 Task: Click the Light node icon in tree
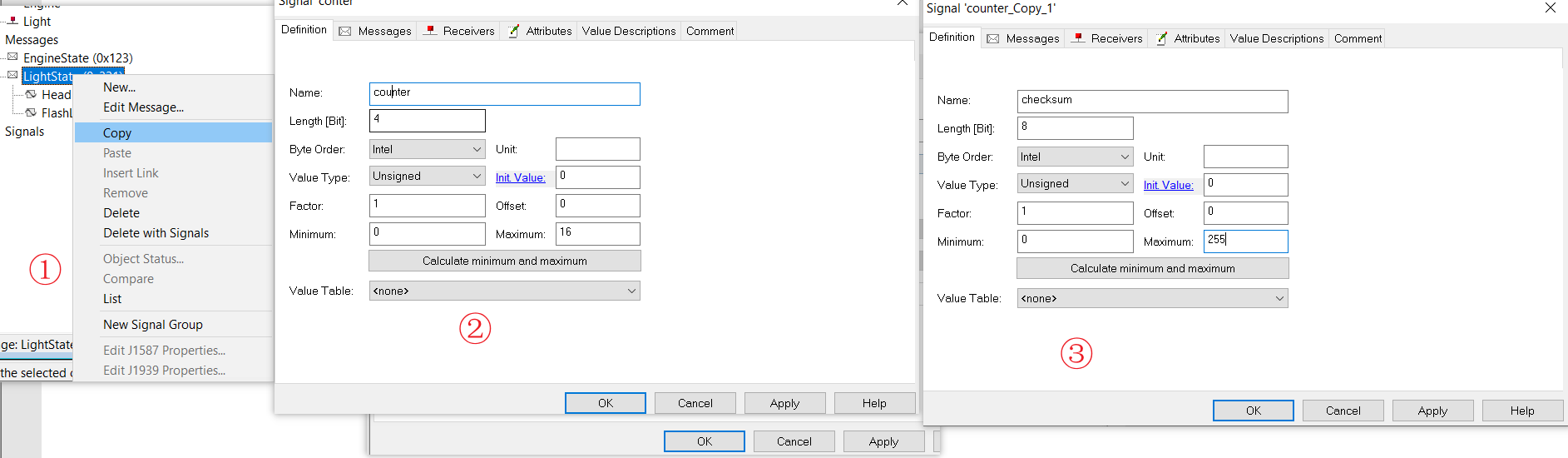[x=12, y=21]
